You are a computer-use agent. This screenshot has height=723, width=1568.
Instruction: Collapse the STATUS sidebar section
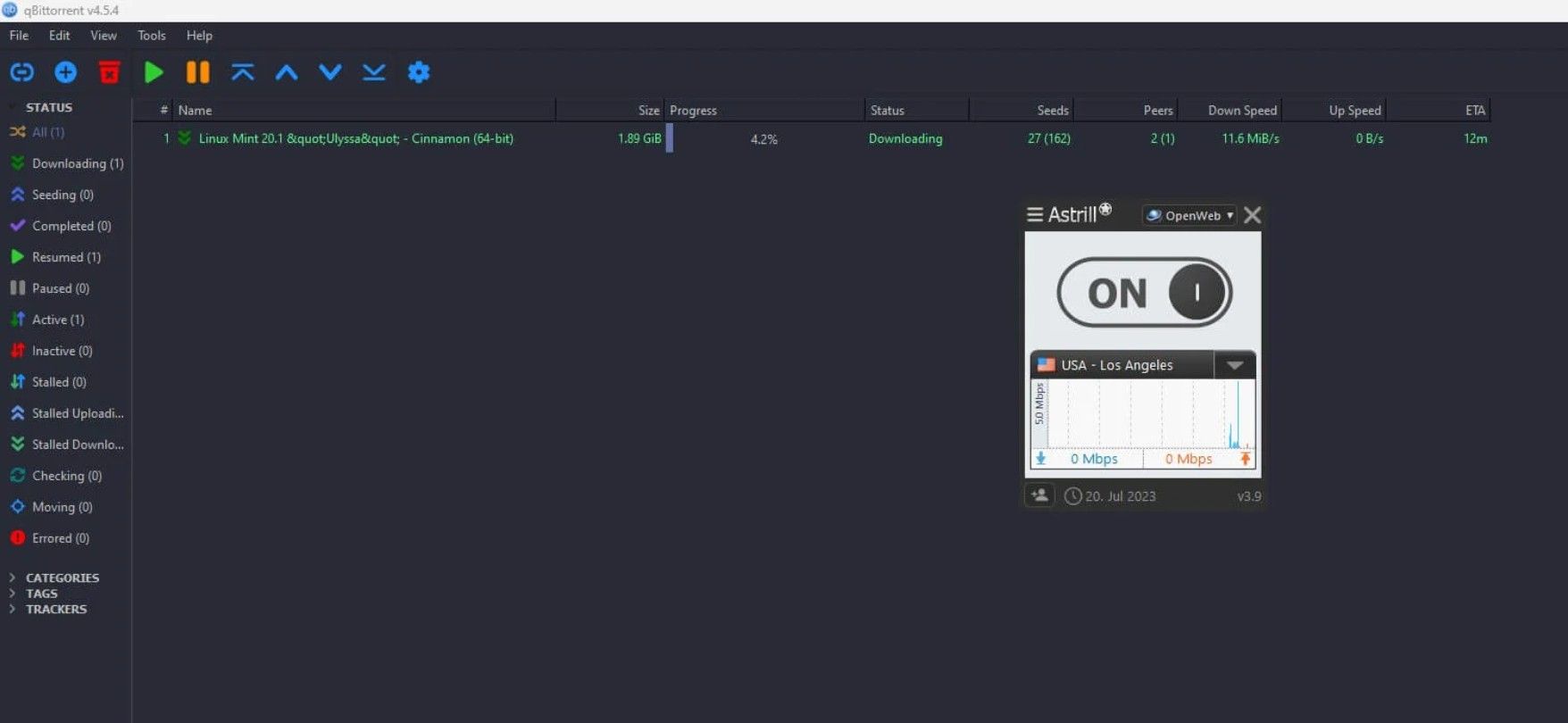pyautogui.click(x=49, y=107)
